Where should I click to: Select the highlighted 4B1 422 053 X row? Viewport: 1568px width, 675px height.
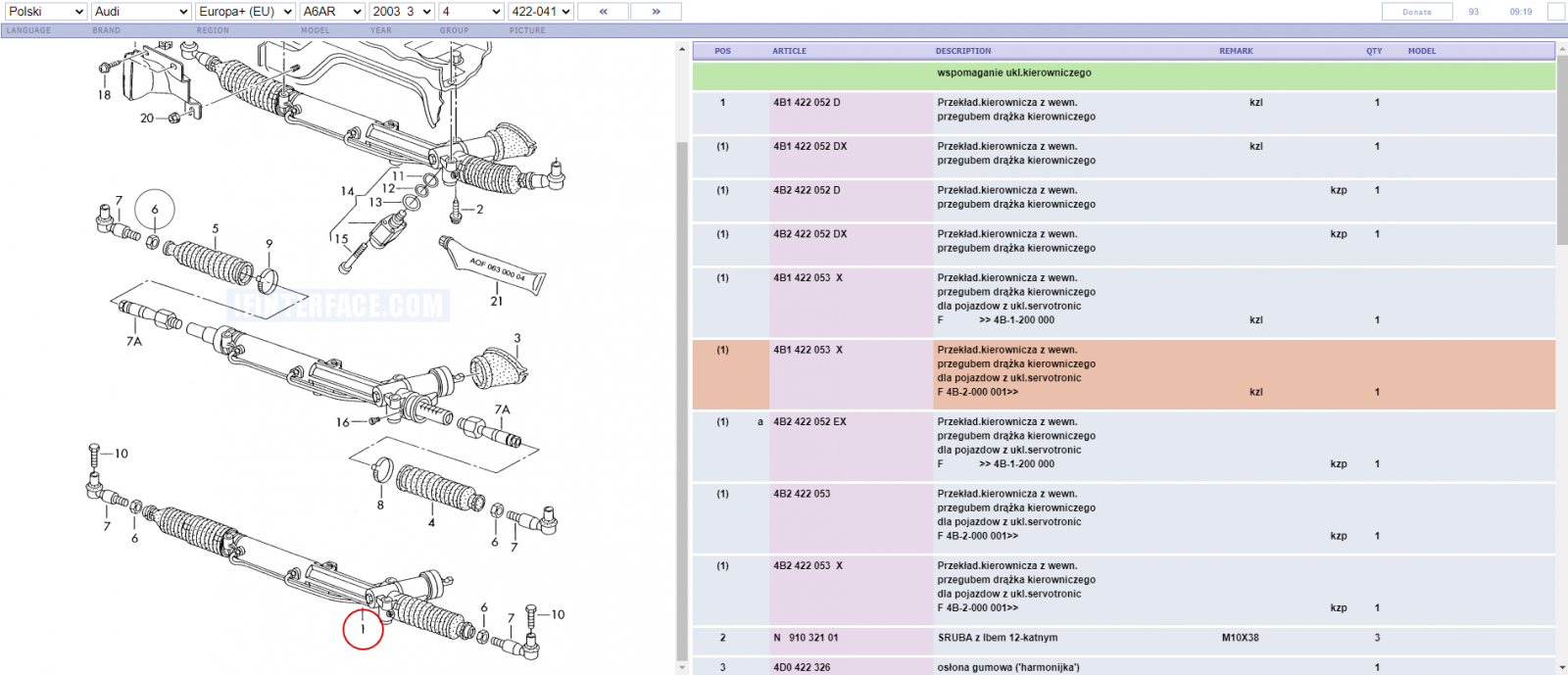point(1124,374)
